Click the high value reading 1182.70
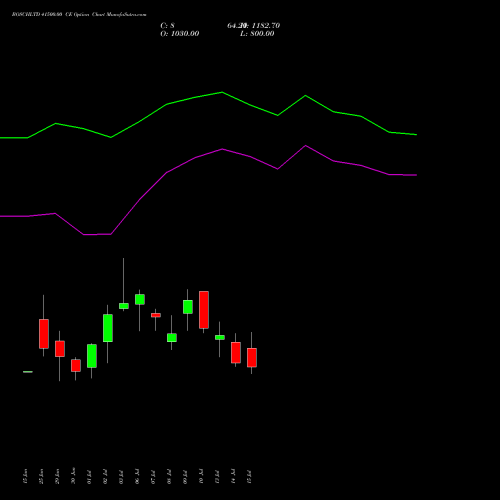 pos(266,26)
